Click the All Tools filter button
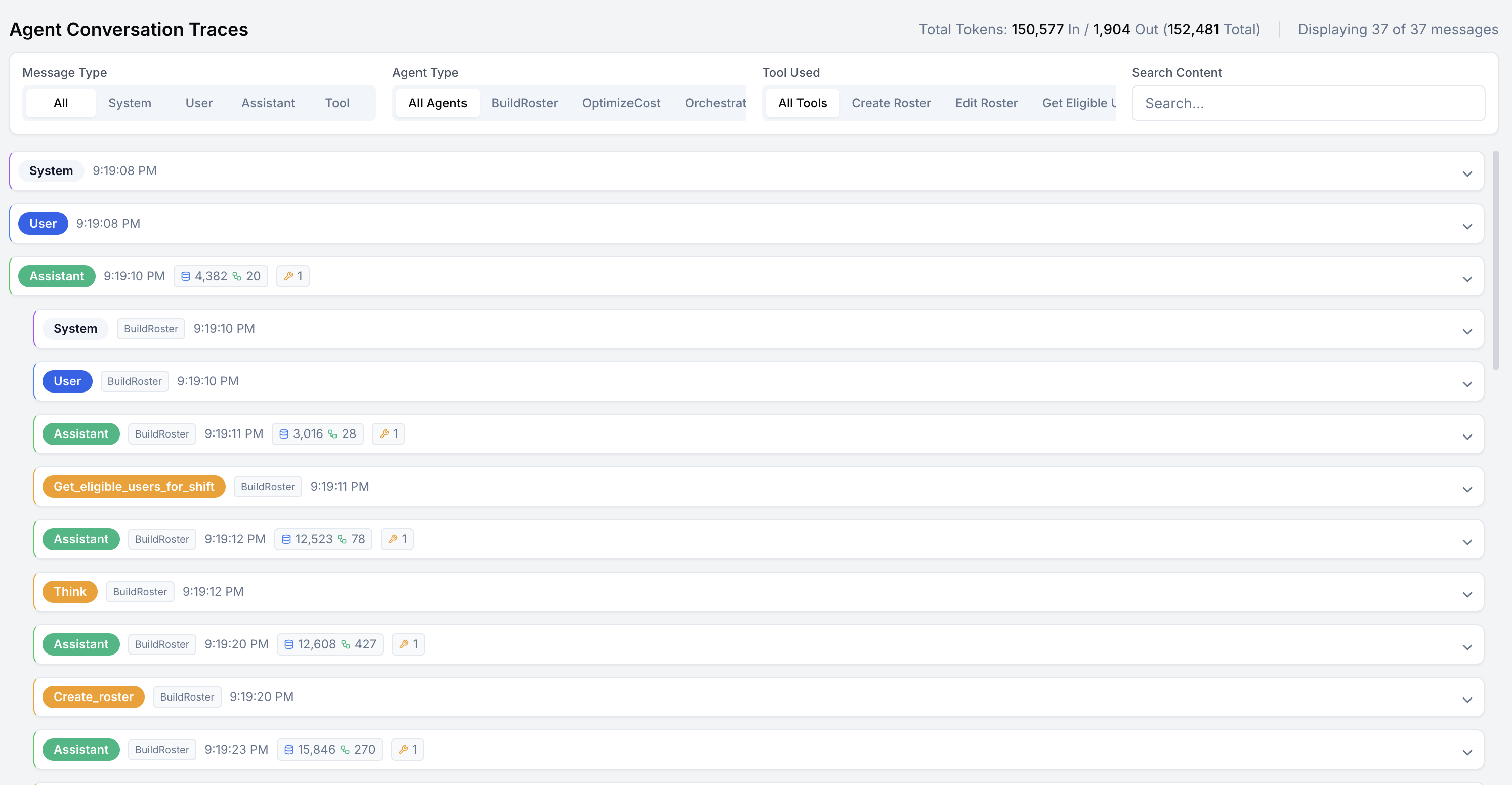Viewport: 1512px width, 785px height. [x=802, y=103]
